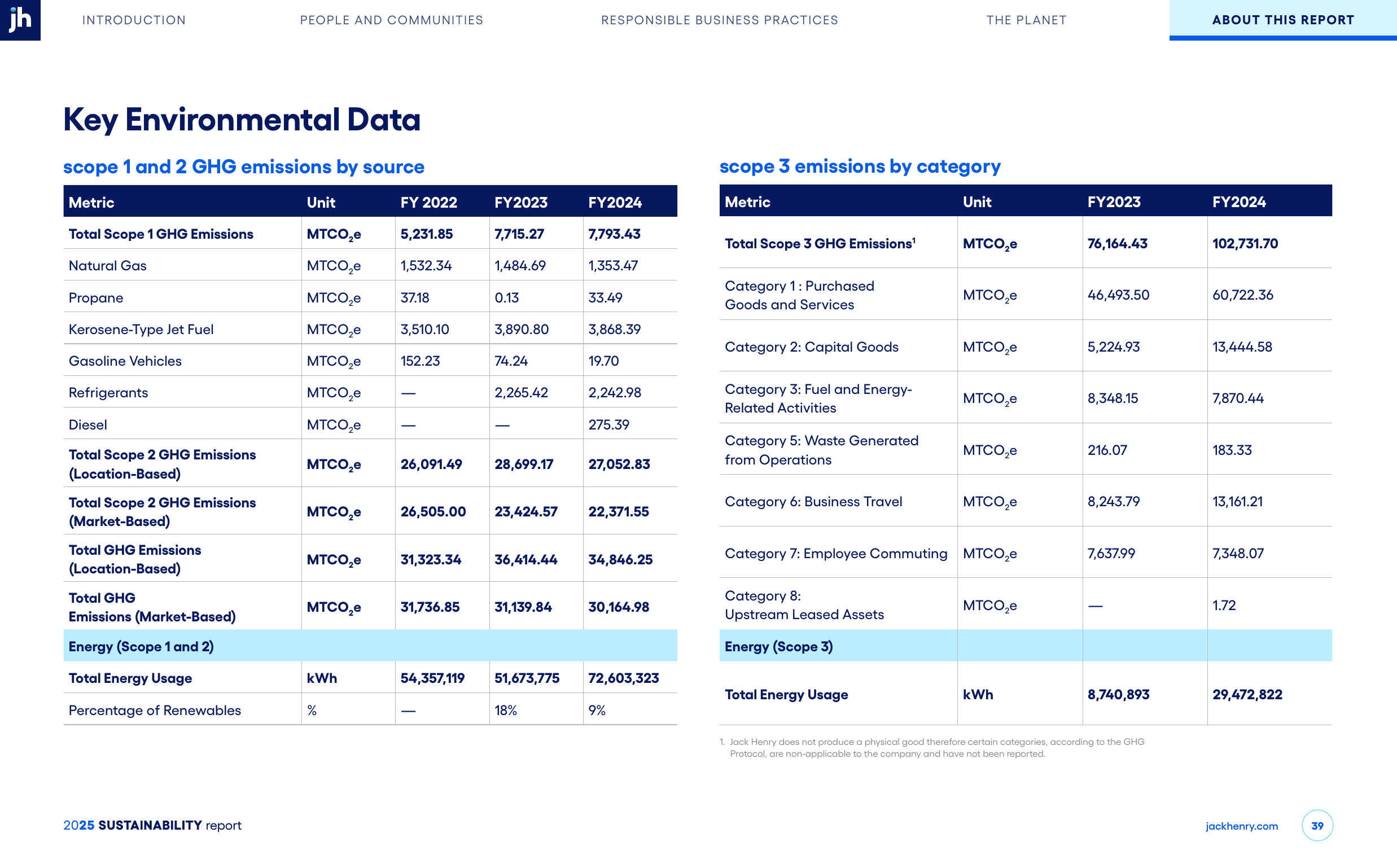The height and width of the screenshot is (868, 1397).
Task: Click the Key Environmental Data heading
Action: [242, 120]
